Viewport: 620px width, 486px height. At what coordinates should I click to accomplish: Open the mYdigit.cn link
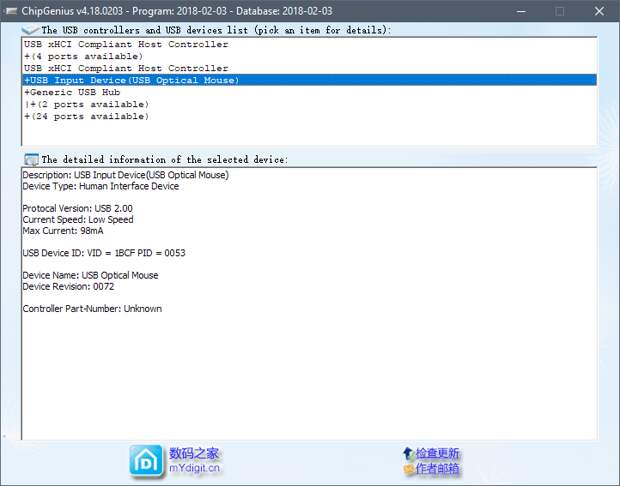click(194, 468)
